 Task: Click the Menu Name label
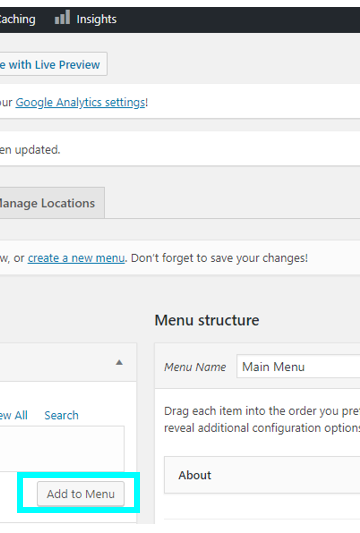pos(195,367)
